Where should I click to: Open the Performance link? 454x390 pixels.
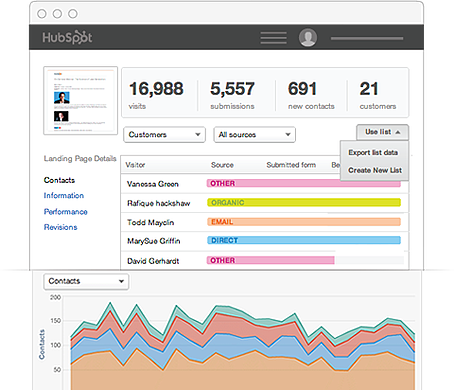coord(66,212)
